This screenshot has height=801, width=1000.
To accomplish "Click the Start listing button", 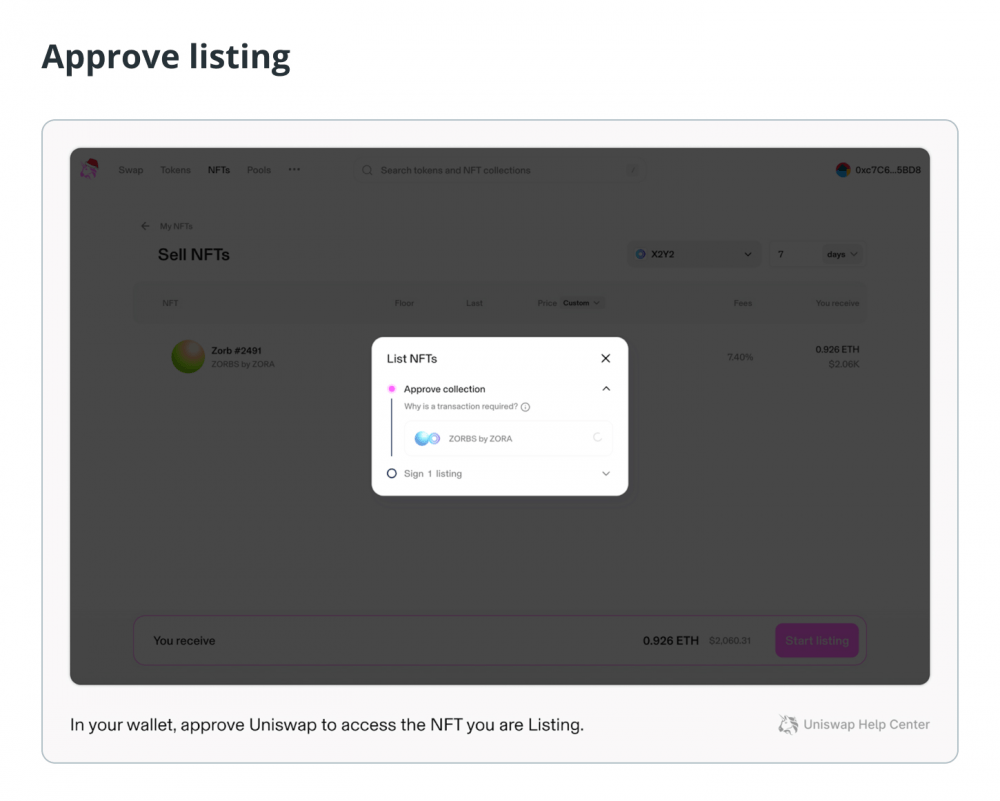I will tap(817, 640).
